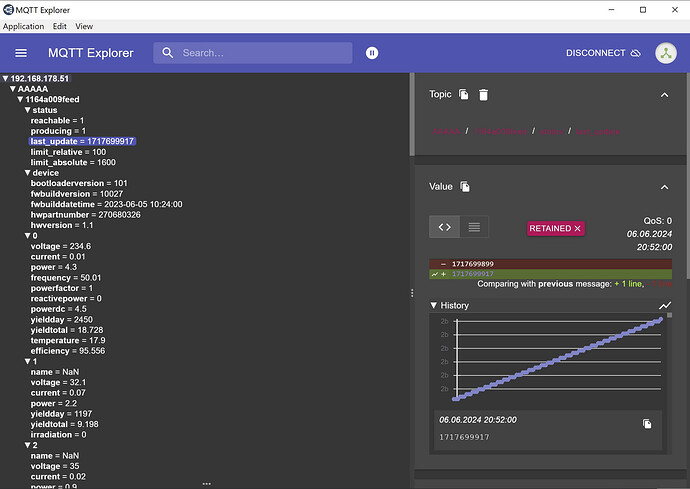Screen dimensions: 690x489
Task: Click the MQTT Explorer app logo in the title bar
Action: (x=8, y=9)
